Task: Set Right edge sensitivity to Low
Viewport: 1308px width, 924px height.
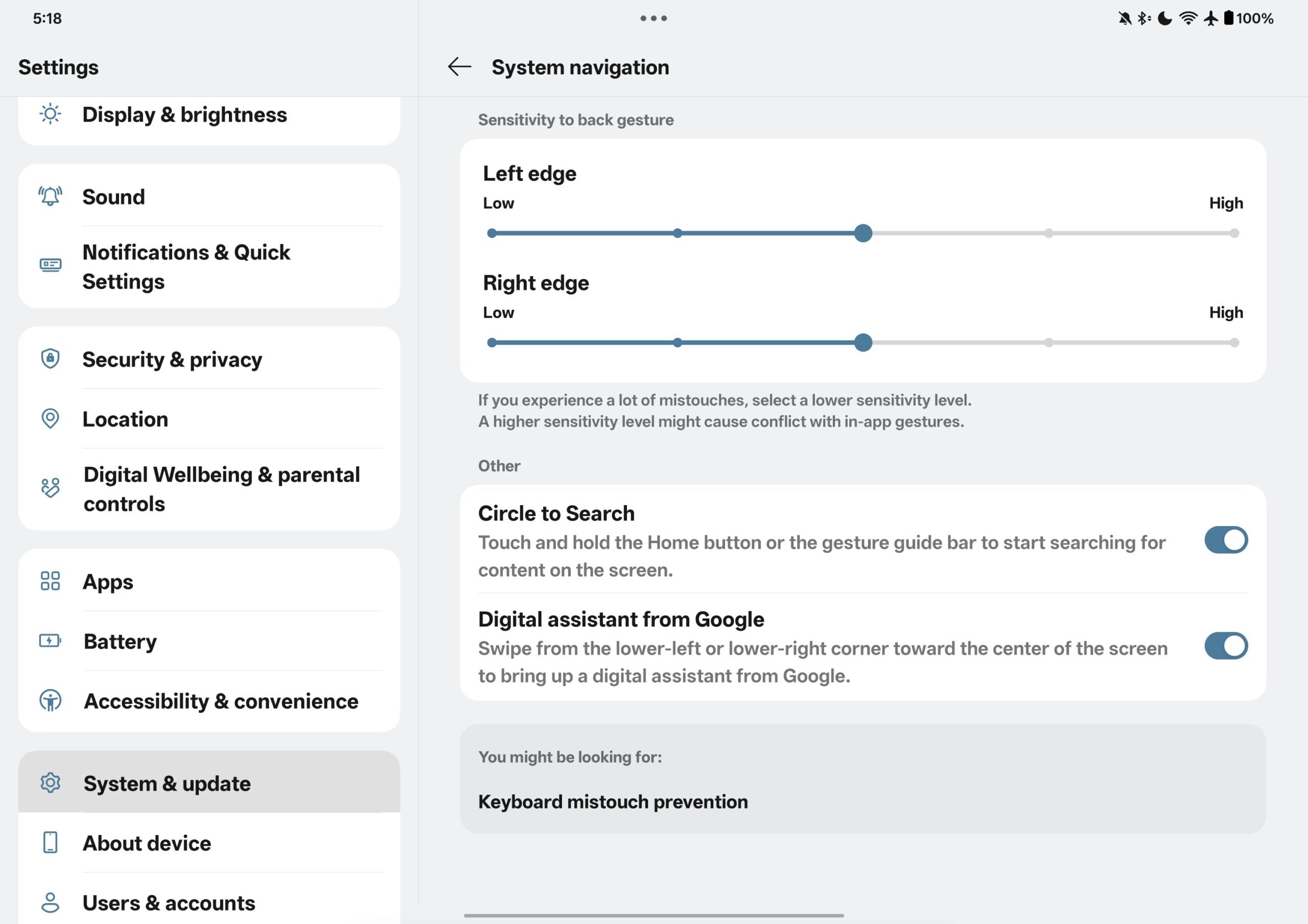Action: coord(492,343)
